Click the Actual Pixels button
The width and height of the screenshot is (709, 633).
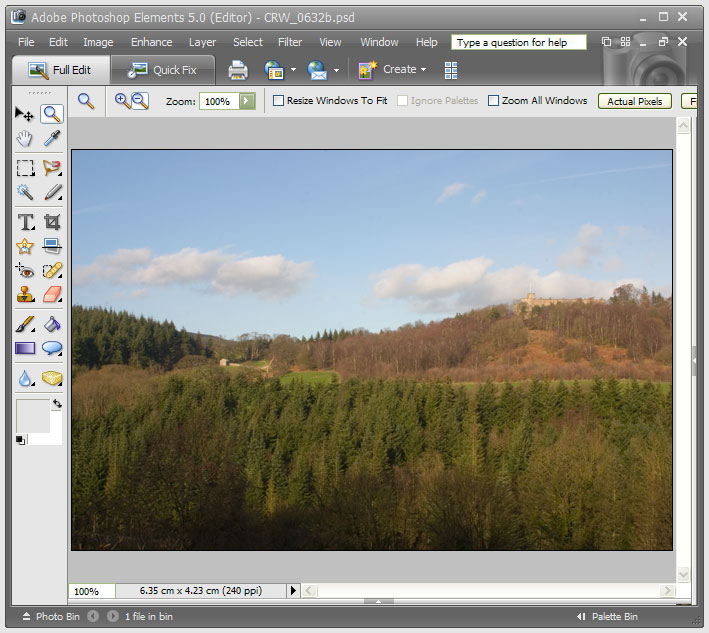[634, 101]
